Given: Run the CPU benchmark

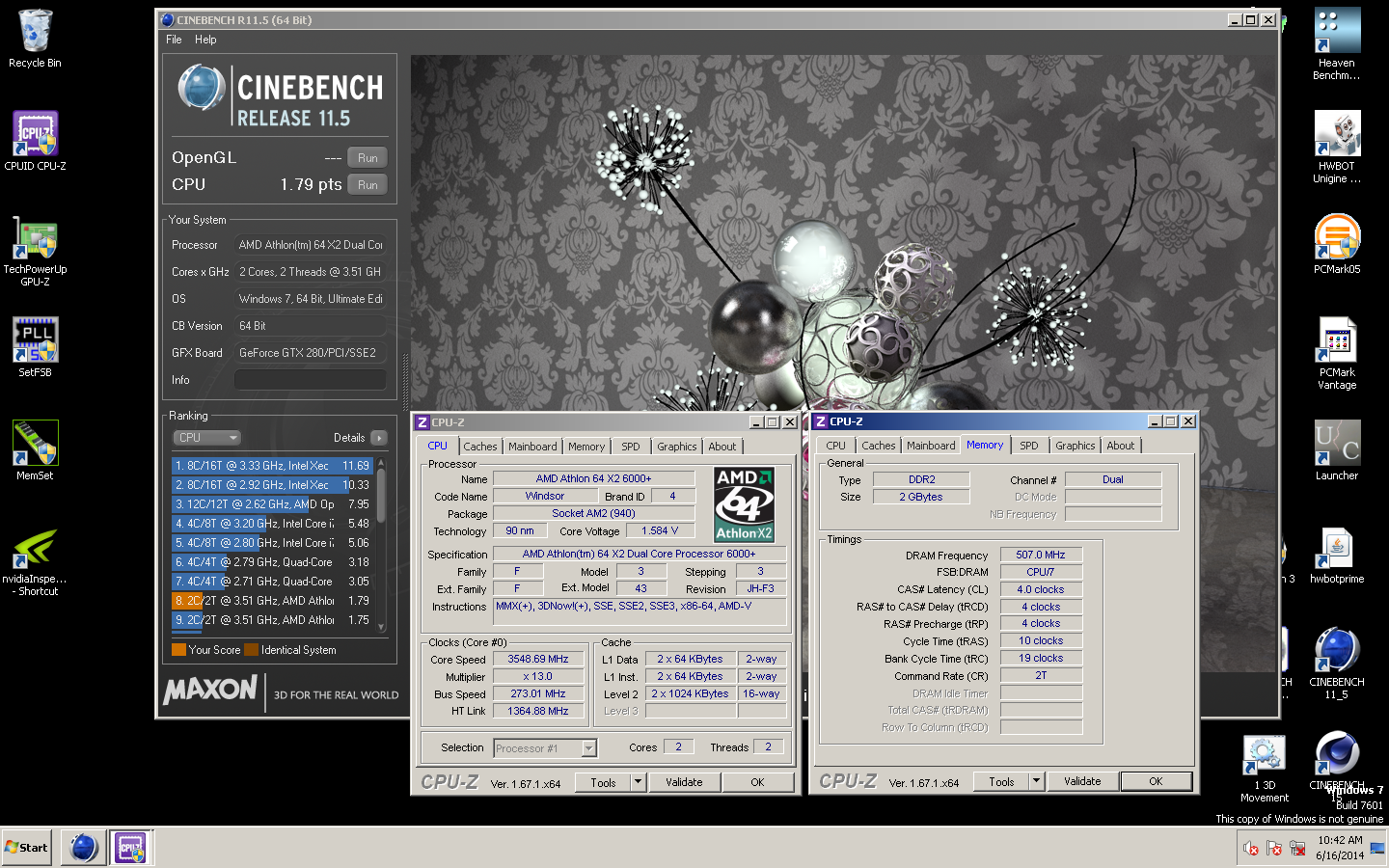Looking at the screenshot, I should click(368, 185).
